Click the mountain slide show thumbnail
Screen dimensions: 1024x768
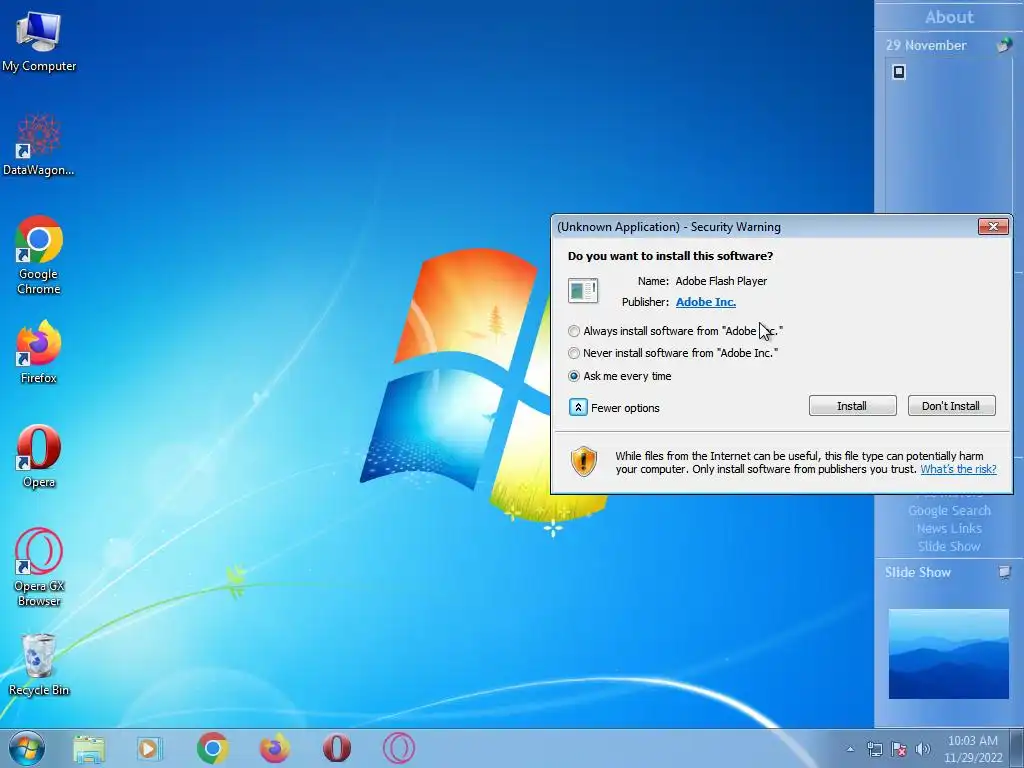pos(948,654)
